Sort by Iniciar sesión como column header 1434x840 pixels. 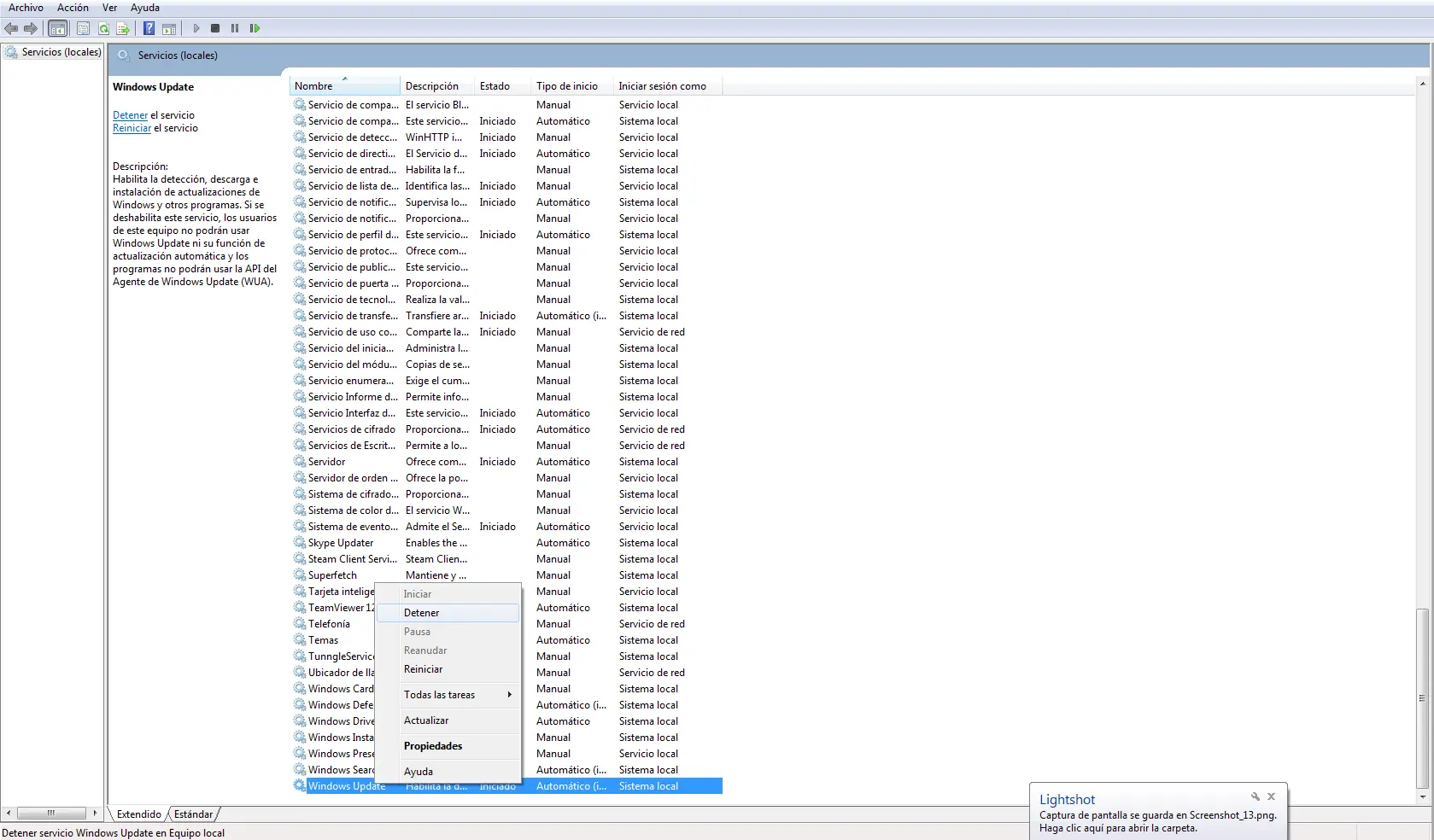[x=668, y=86]
